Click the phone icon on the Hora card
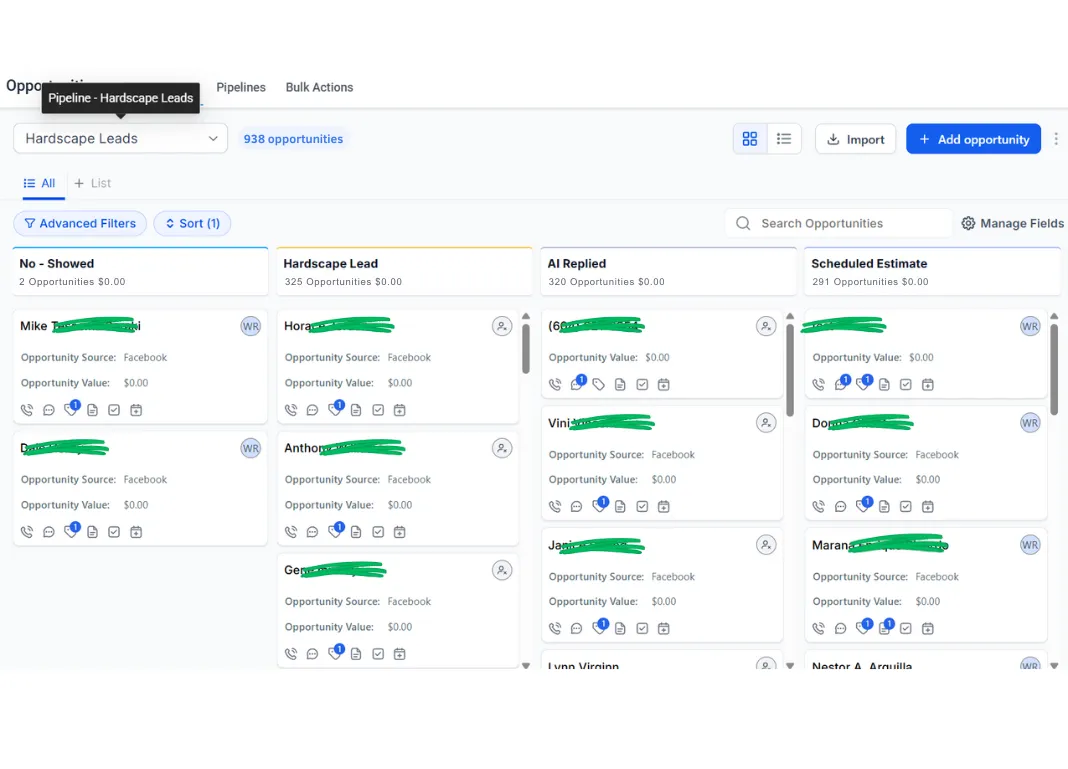The height and width of the screenshot is (769, 1068). point(291,410)
